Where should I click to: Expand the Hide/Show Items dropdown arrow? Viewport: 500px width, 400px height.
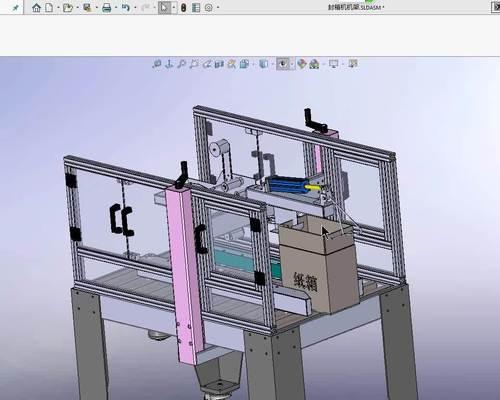(x=293, y=64)
